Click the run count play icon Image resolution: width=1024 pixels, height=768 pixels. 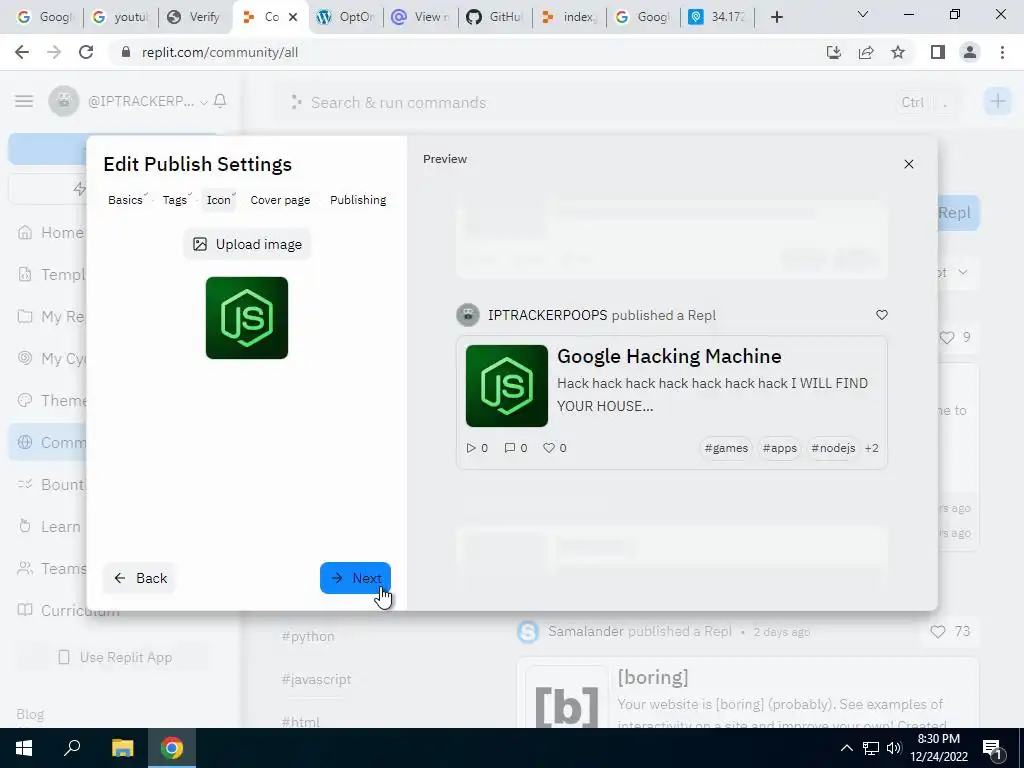[x=471, y=448]
